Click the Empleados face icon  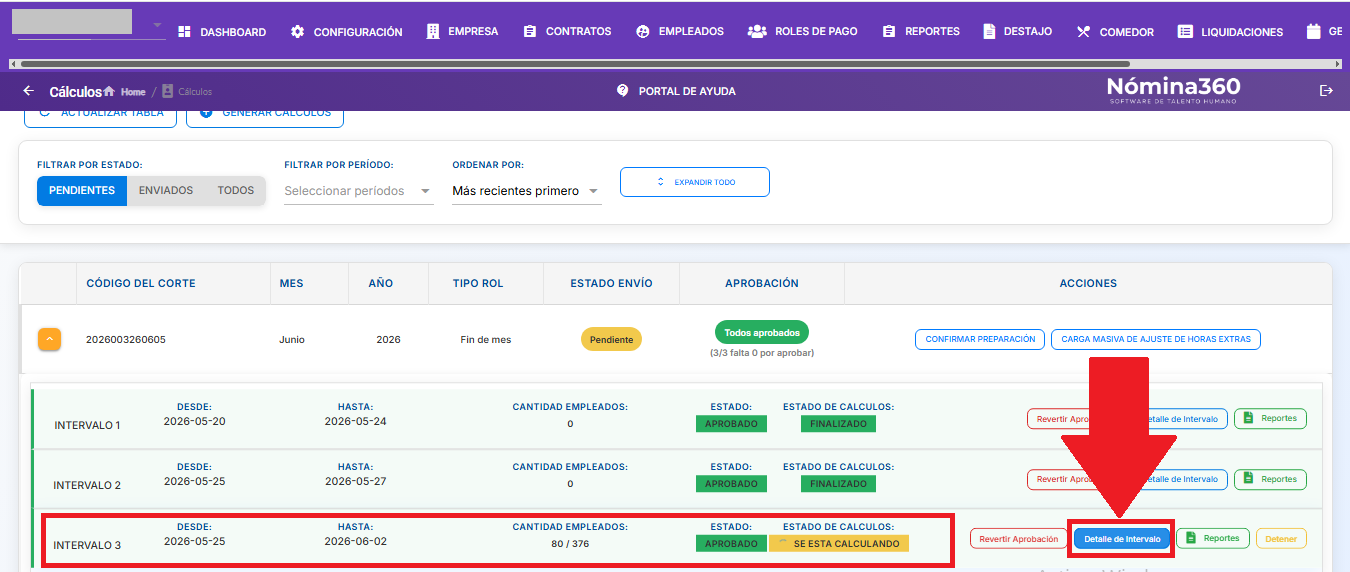click(x=643, y=32)
